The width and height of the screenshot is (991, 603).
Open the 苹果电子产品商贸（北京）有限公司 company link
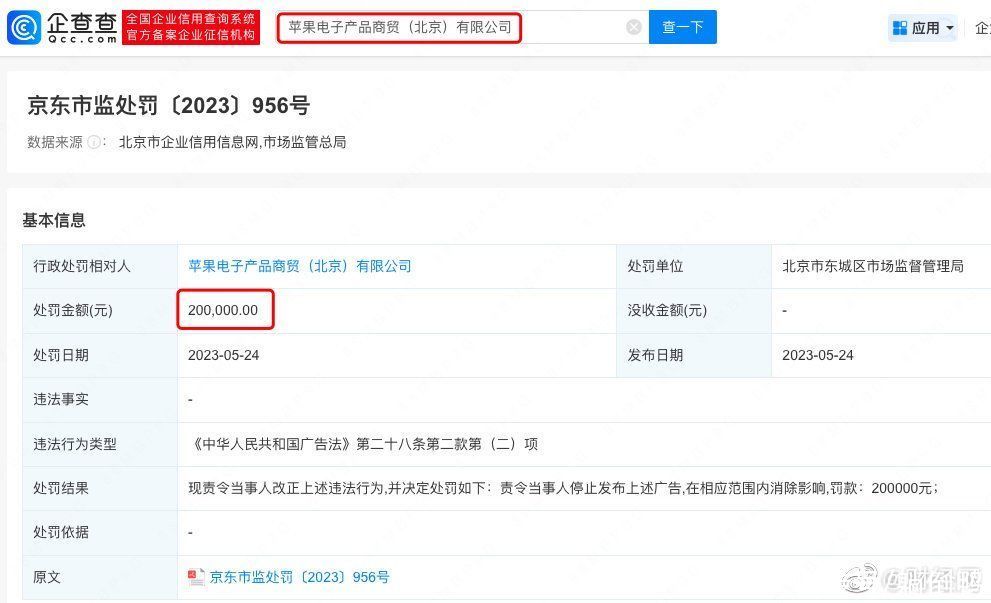click(x=300, y=266)
